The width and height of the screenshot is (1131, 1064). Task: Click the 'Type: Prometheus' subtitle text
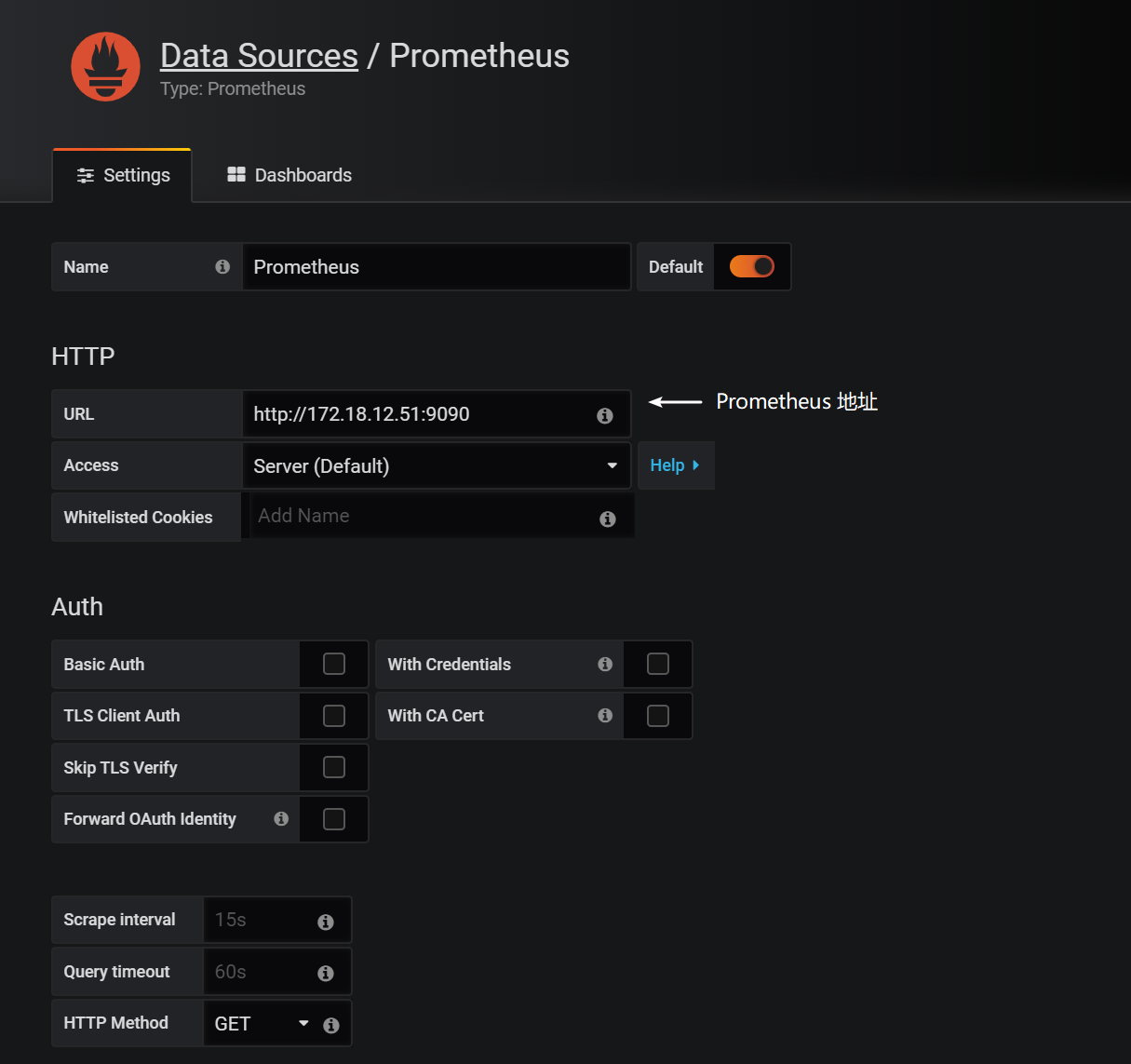[233, 89]
